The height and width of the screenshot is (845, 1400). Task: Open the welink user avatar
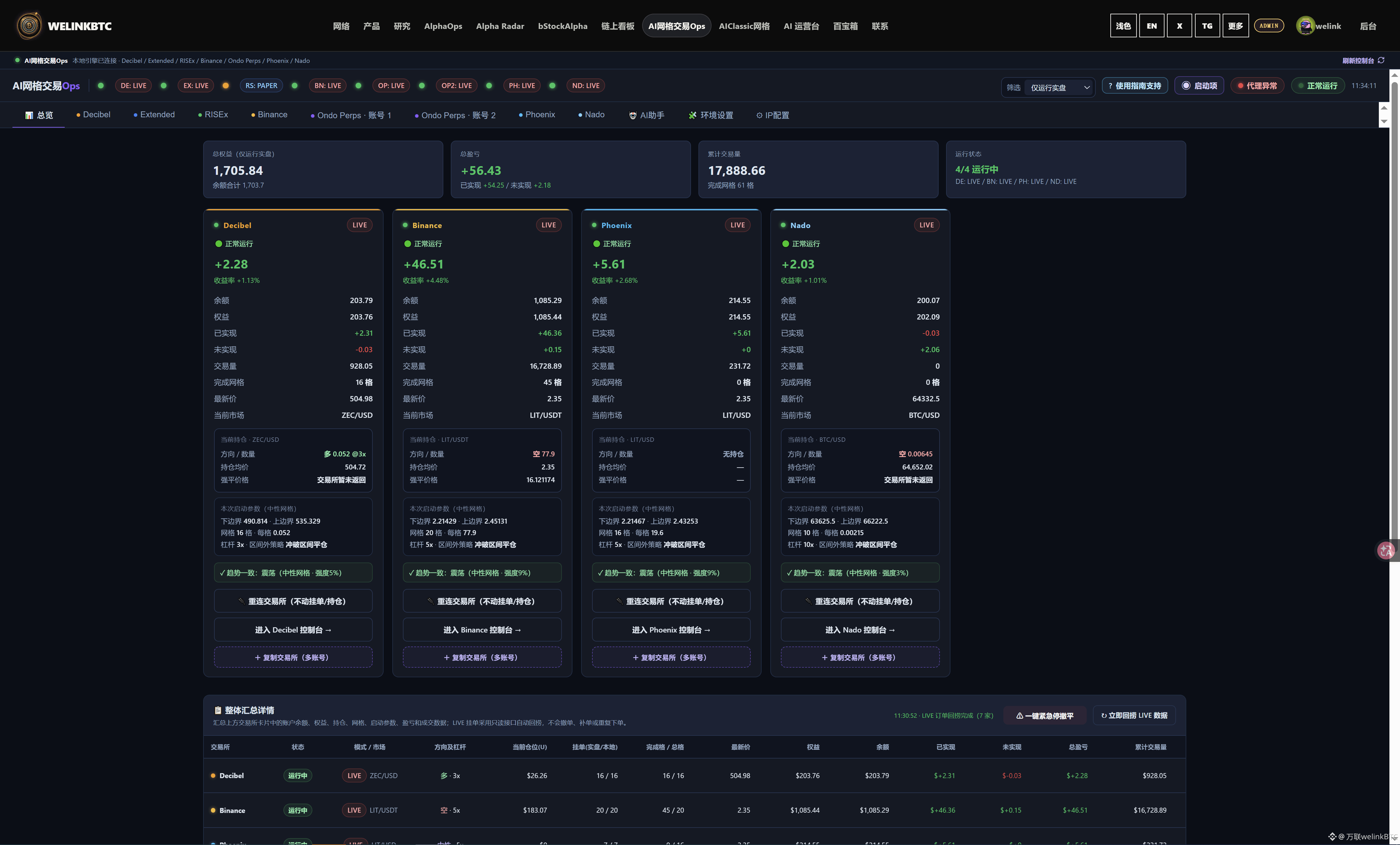(x=1305, y=26)
